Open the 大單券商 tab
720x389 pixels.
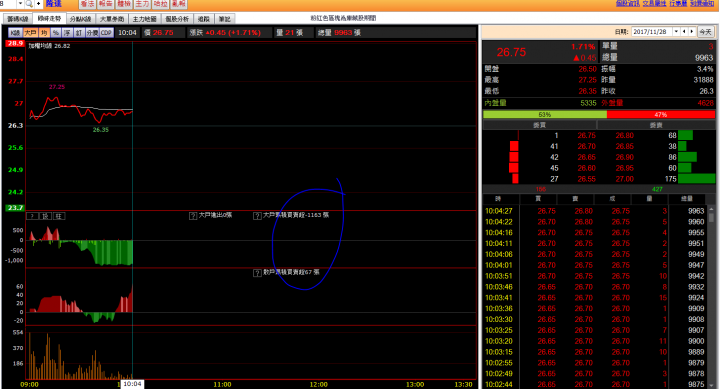[x=112, y=19]
